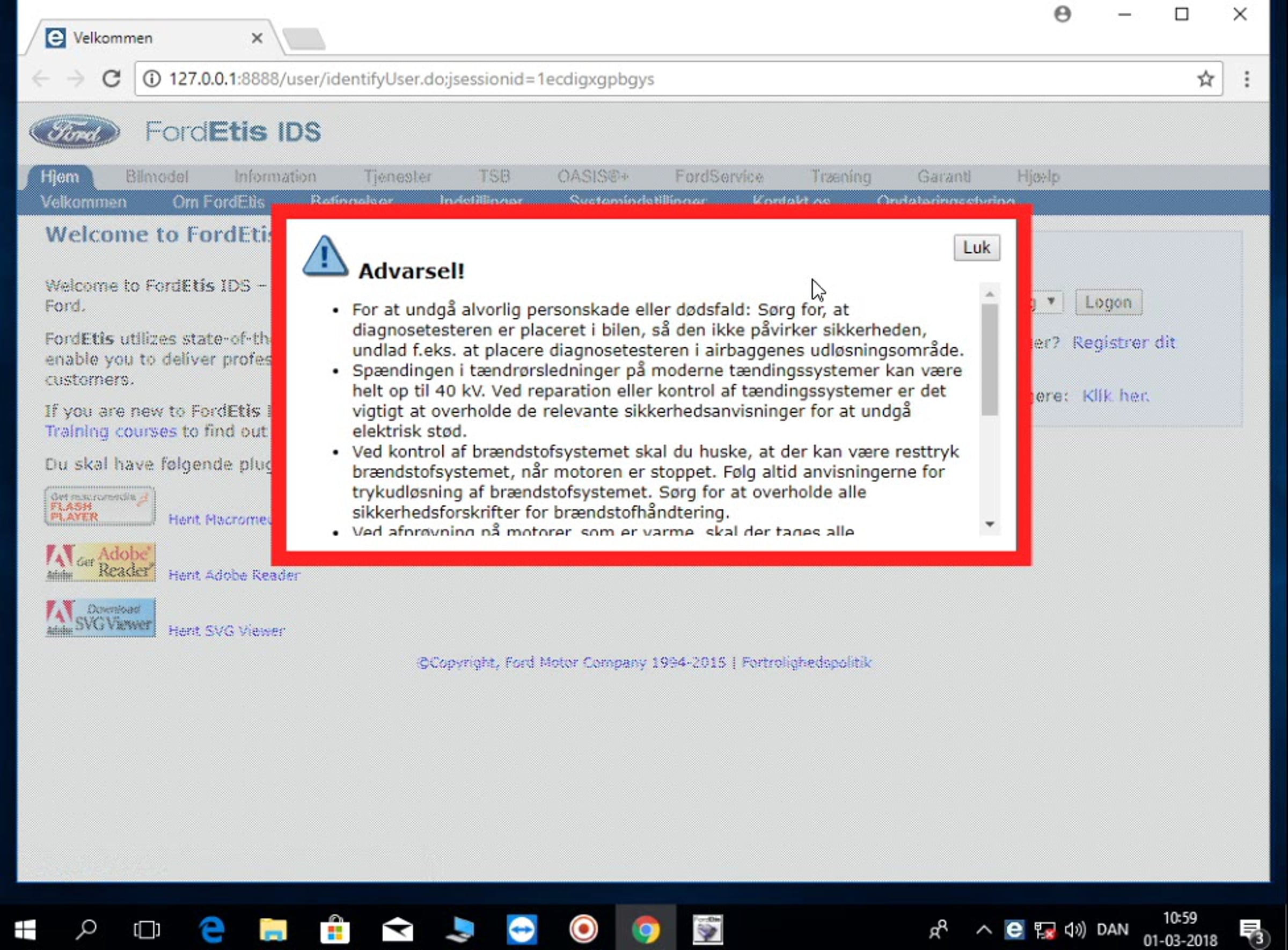Click the Ford logo icon
Image resolution: width=1288 pixels, height=950 pixels.
point(74,131)
